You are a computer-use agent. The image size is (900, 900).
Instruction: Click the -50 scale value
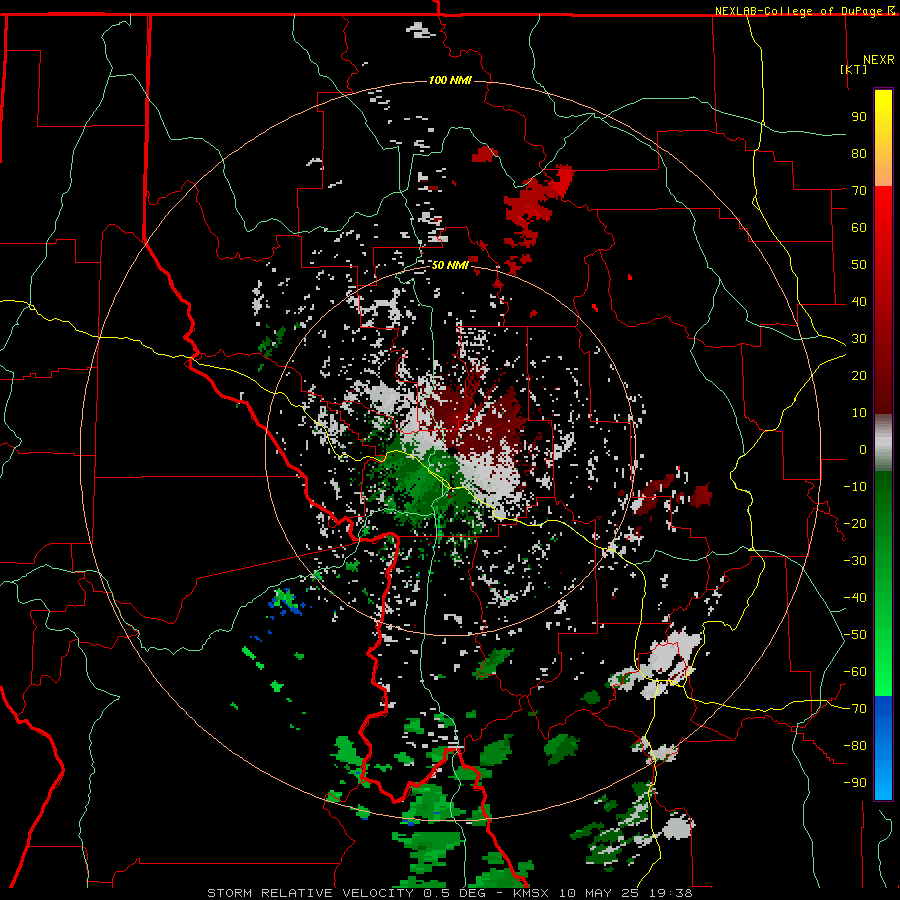(x=855, y=635)
